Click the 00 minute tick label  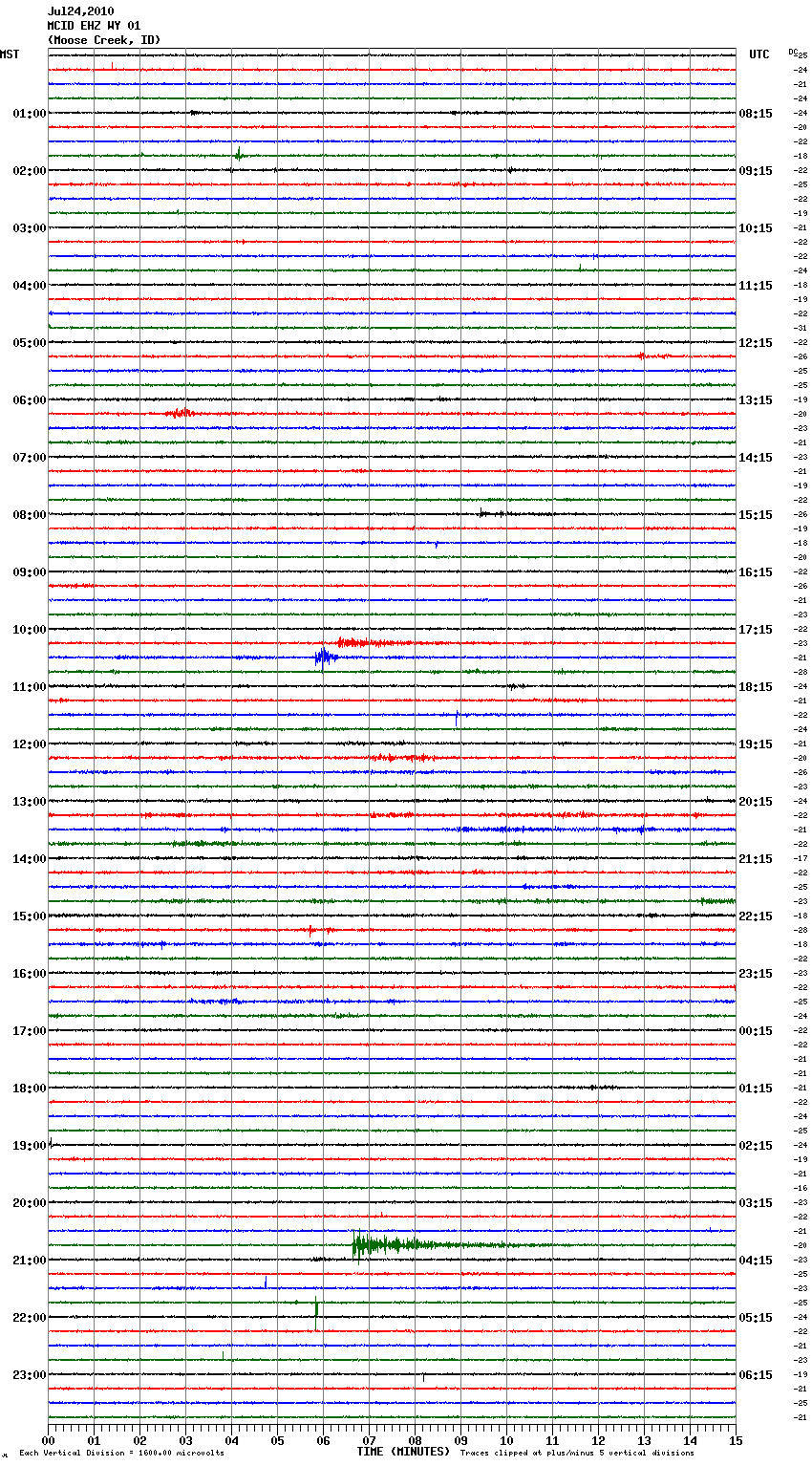[x=48, y=1439]
